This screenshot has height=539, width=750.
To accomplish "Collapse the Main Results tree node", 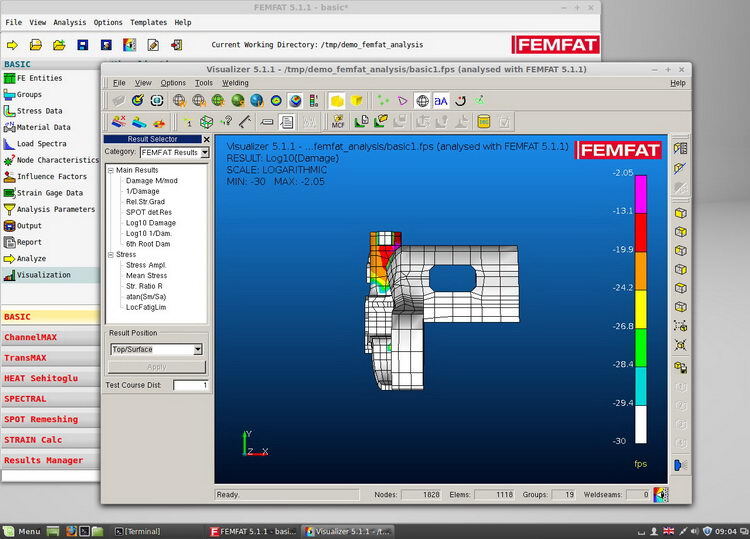I will tap(111, 171).
